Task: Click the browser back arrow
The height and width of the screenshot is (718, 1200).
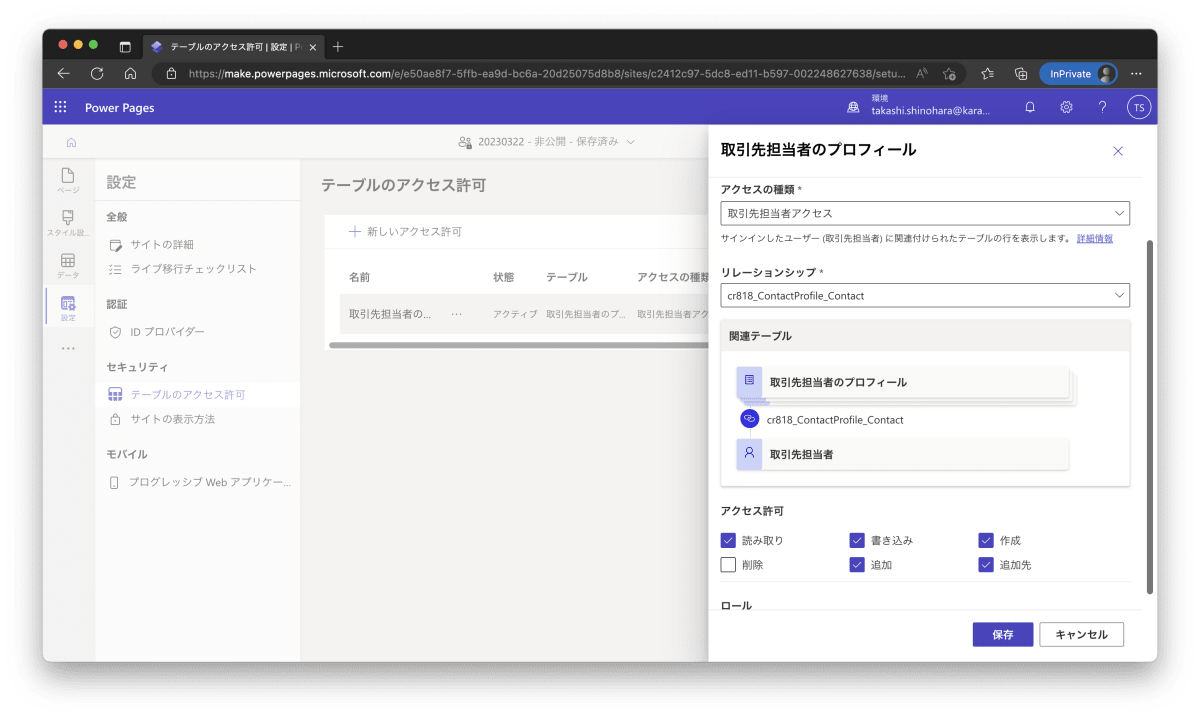Action: coord(63,73)
